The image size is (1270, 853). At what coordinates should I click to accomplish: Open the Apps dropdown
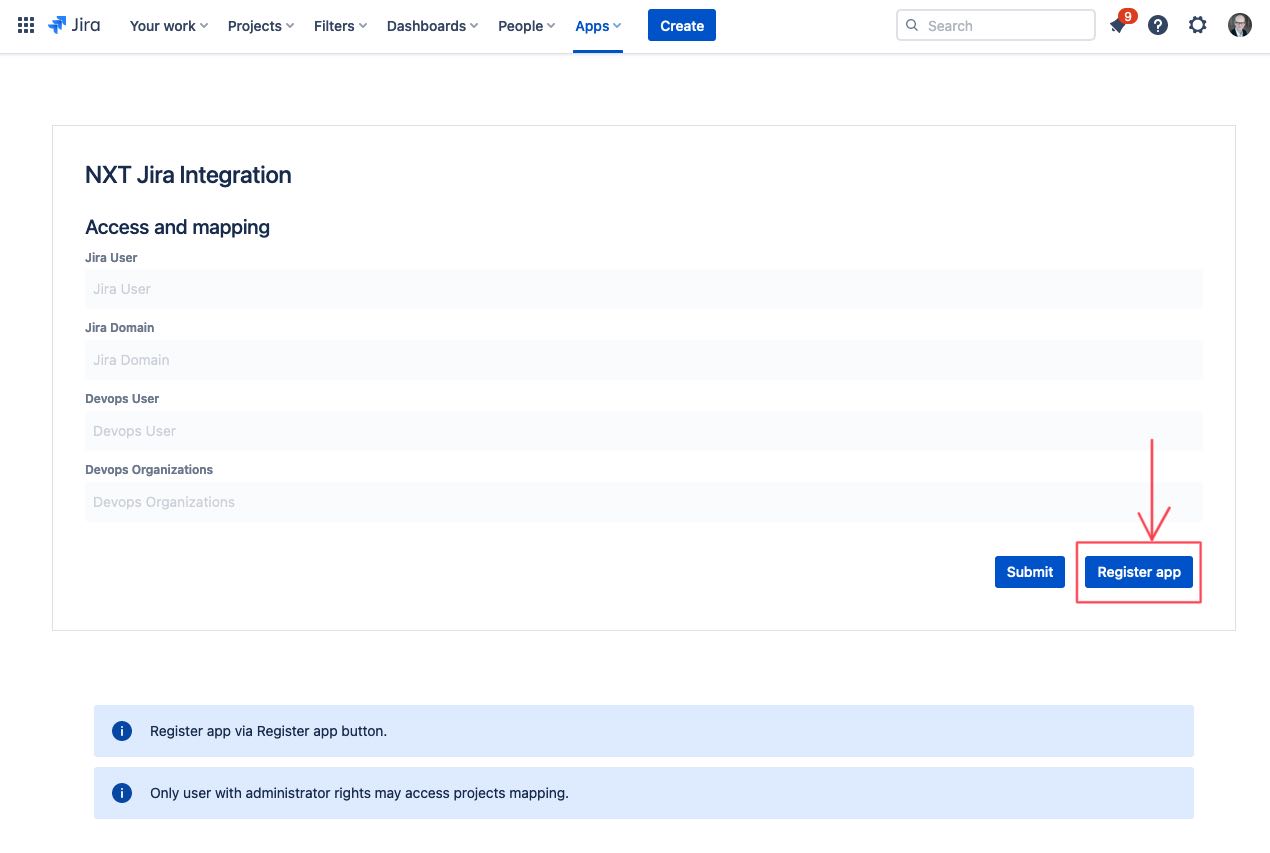(x=598, y=26)
